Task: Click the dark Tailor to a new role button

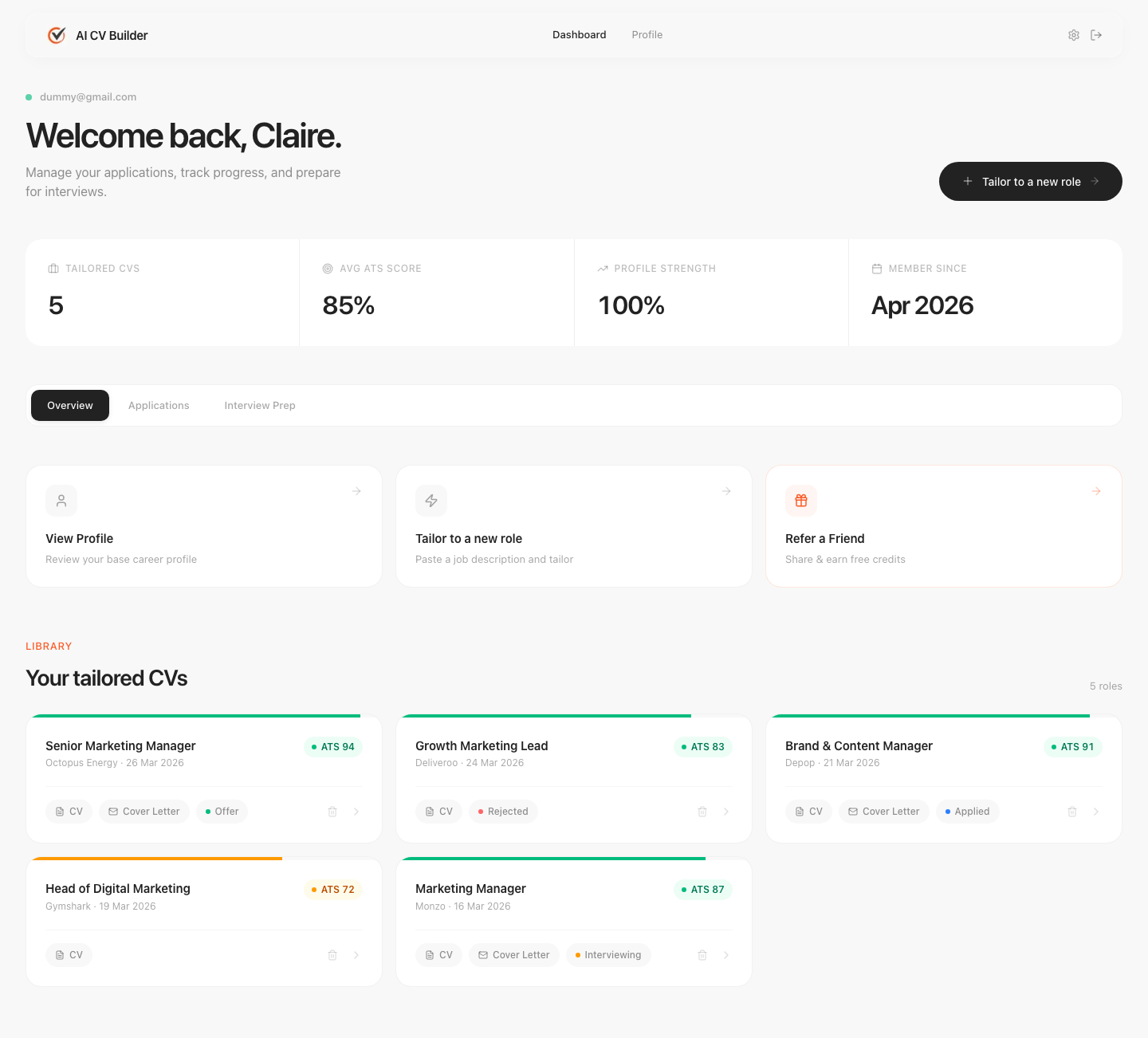Action: point(1031,182)
